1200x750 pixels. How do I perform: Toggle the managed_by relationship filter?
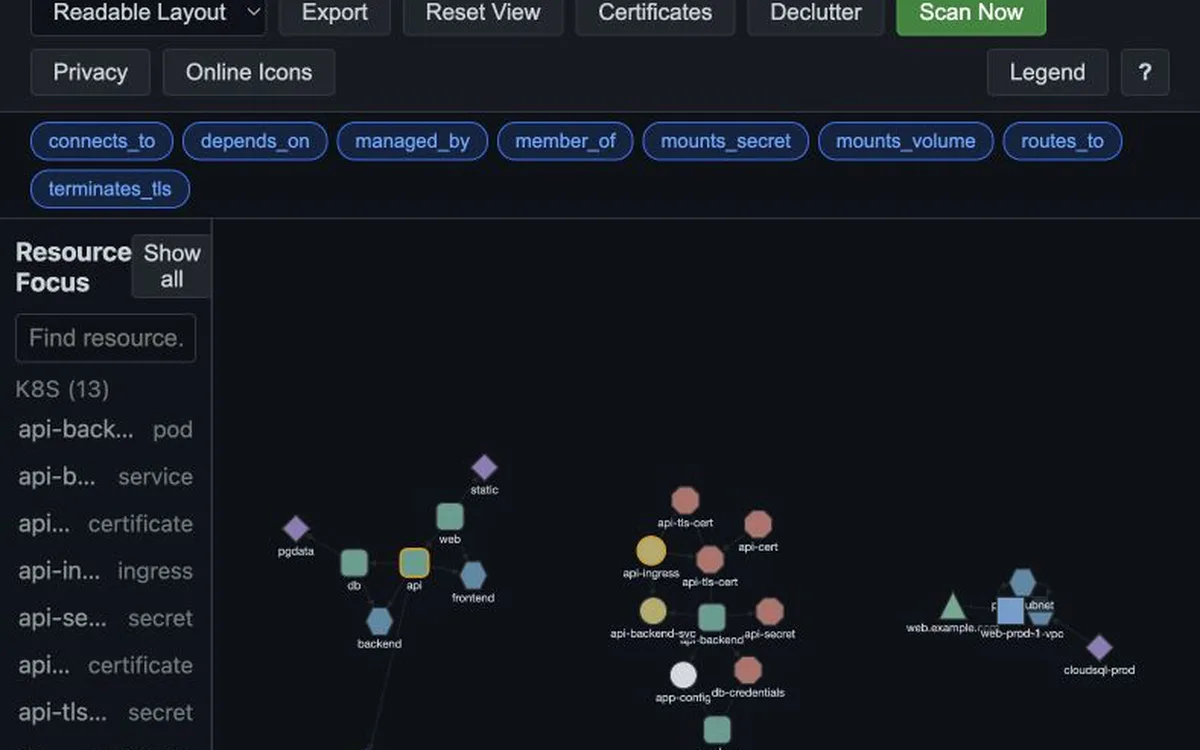(412, 141)
